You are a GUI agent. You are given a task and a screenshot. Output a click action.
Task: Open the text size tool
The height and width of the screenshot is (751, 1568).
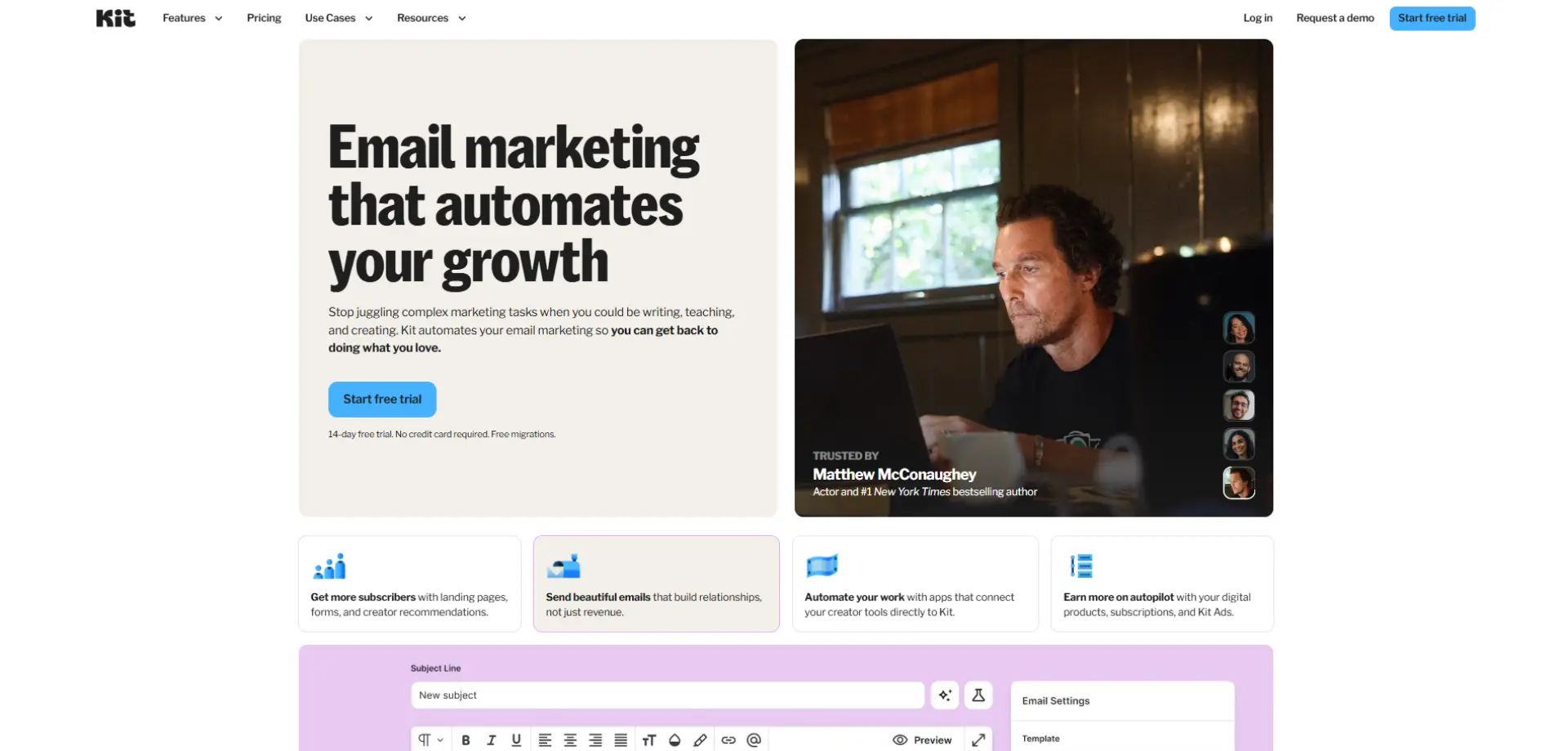[649, 740]
